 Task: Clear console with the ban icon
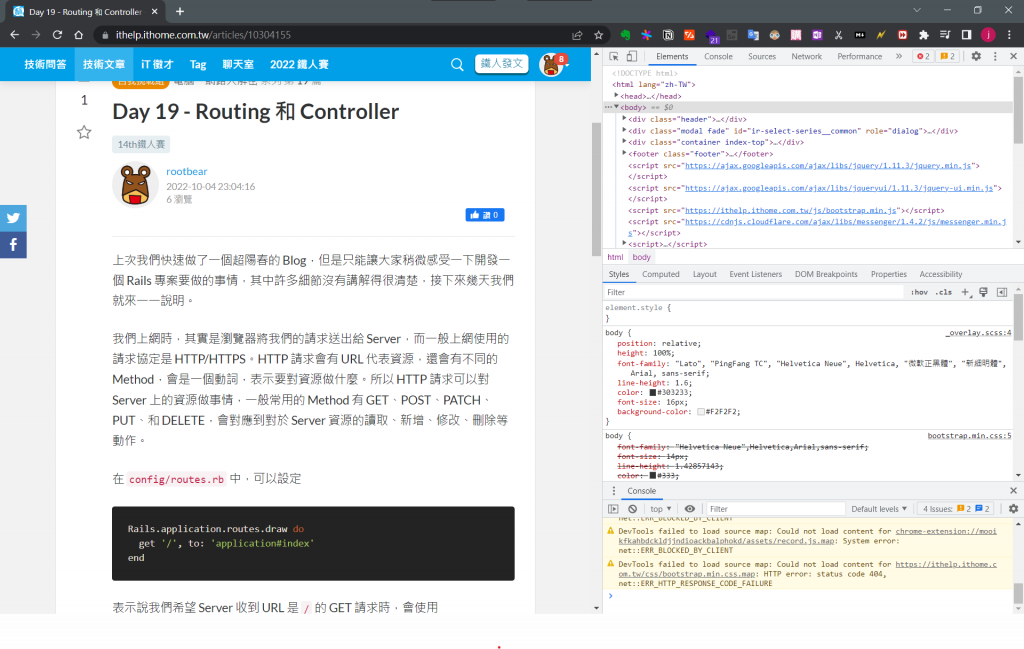tap(632, 509)
